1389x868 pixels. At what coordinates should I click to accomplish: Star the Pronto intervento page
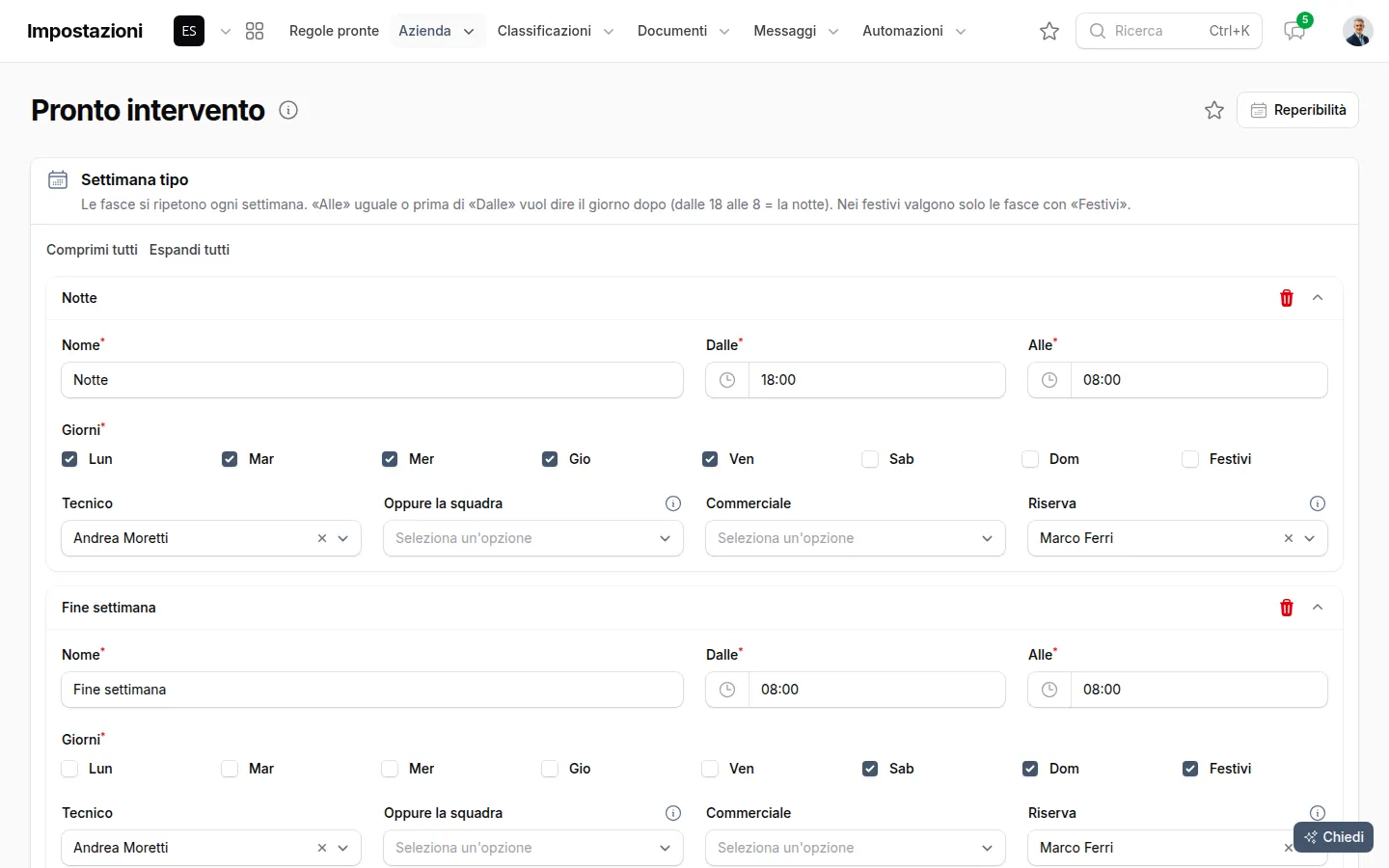(x=1214, y=110)
